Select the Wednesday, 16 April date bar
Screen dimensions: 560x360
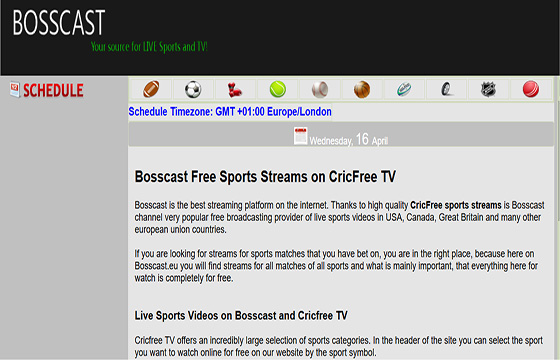point(341,134)
